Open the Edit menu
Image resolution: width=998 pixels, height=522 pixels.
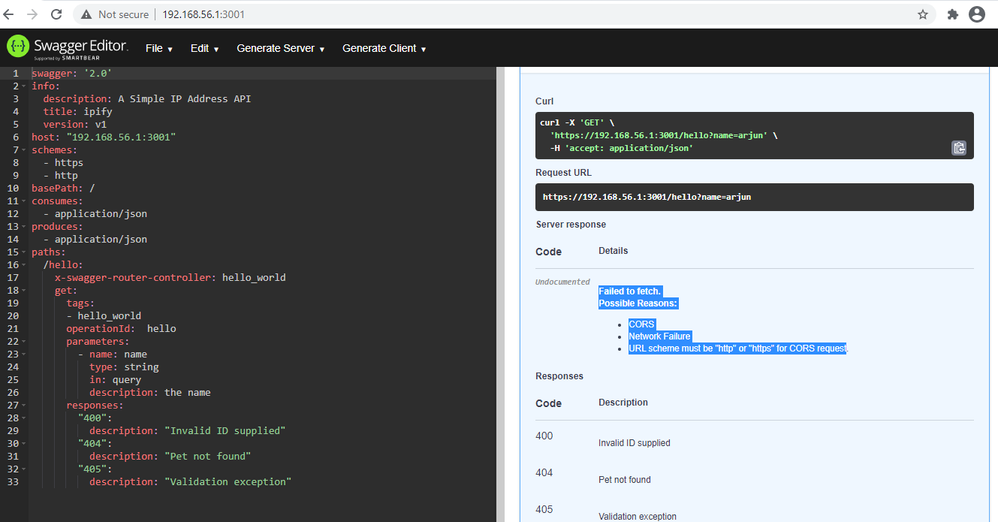coord(204,48)
